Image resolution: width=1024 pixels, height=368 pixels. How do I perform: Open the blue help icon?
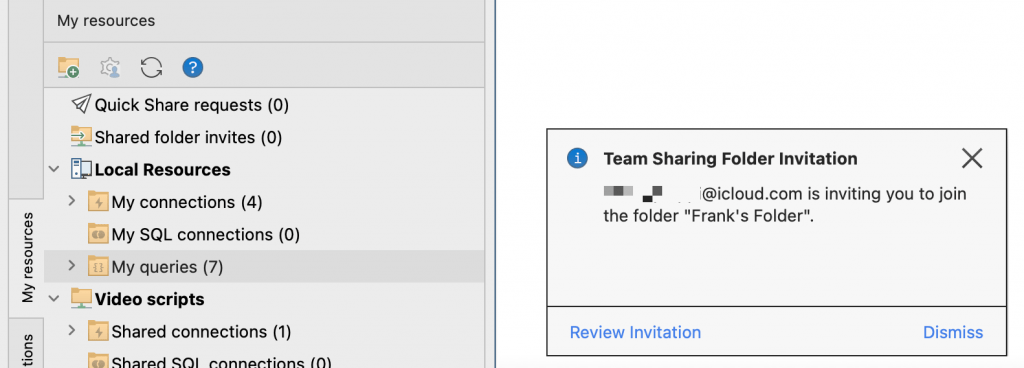(x=193, y=67)
